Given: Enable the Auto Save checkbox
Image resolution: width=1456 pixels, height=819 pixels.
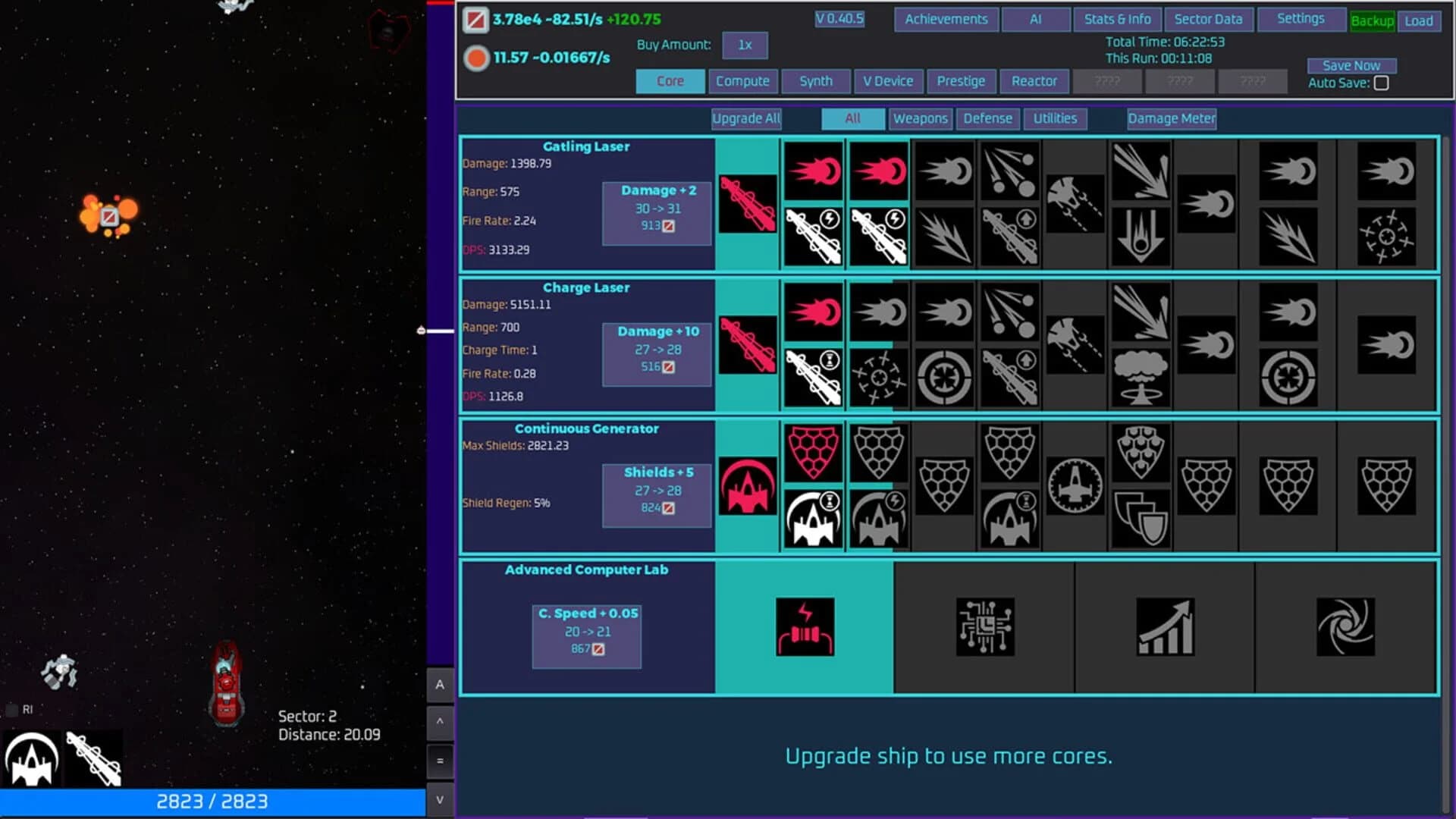Looking at the screenshot, I should point(1382,83).
